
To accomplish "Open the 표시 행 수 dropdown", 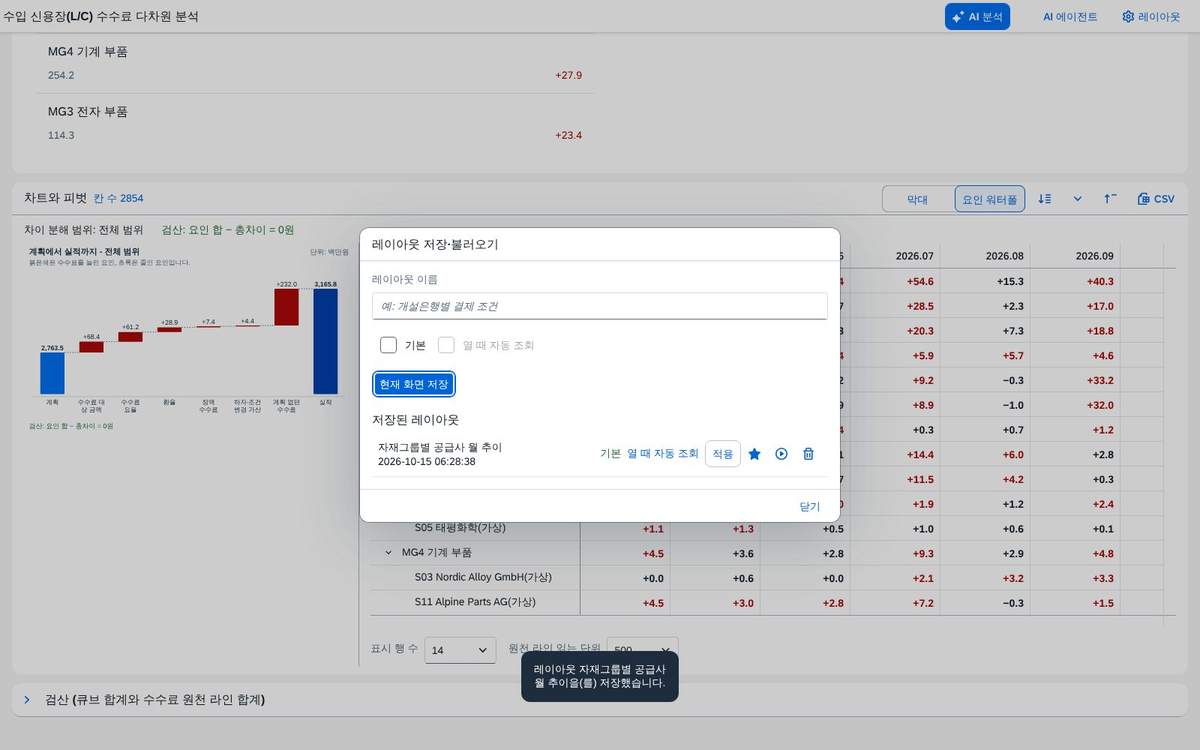I will (460, 650).
